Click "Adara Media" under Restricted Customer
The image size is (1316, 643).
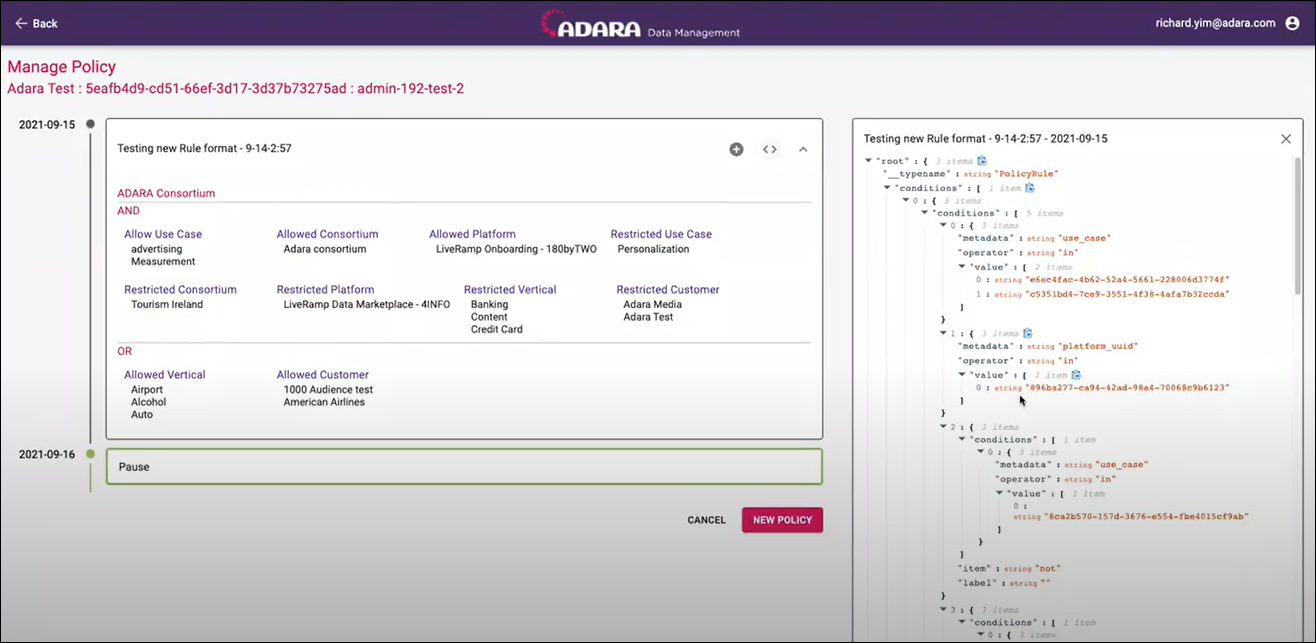click(653, 304)
